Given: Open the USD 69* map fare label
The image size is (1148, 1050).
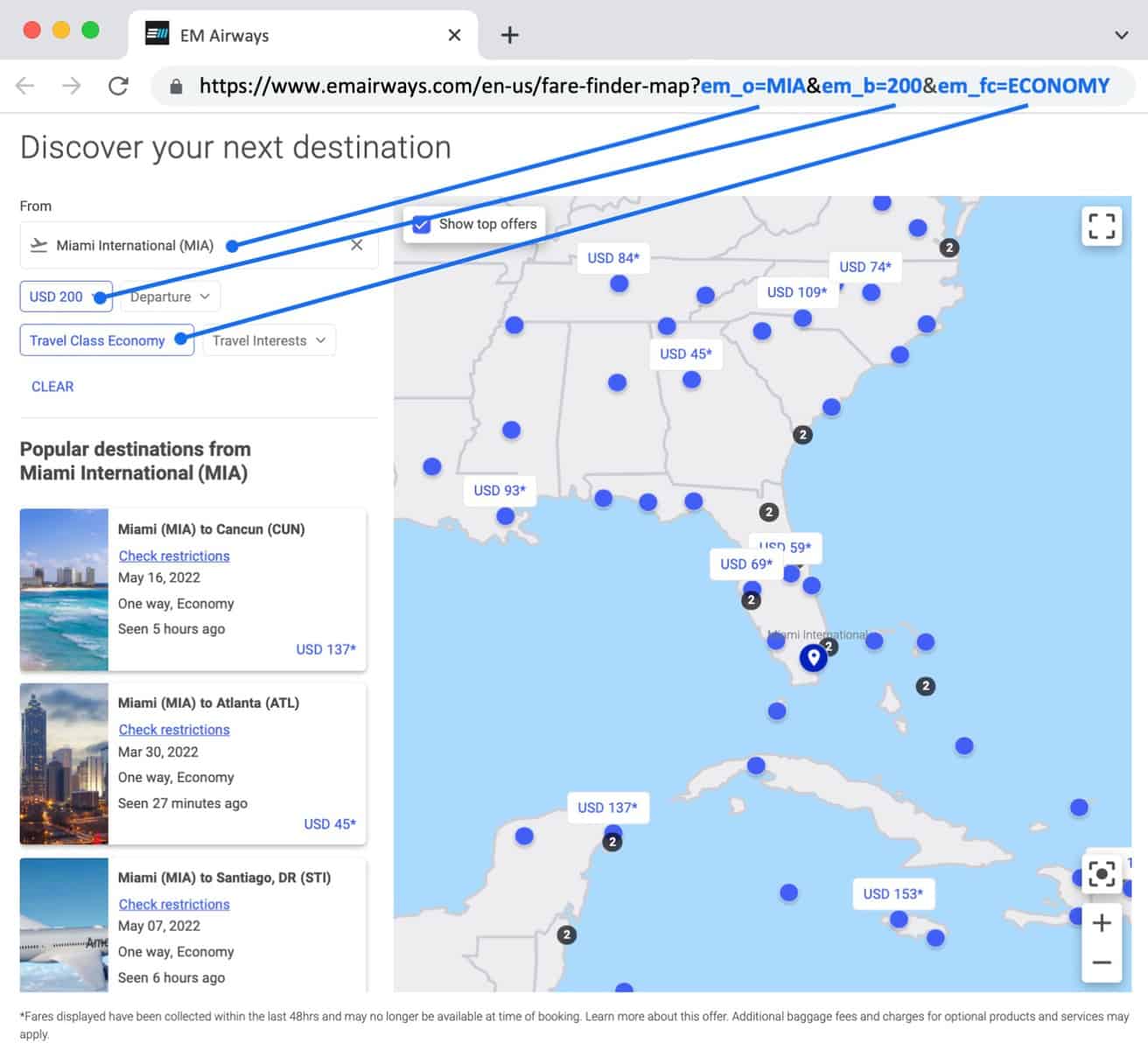Looking at the screenshot, I should coord(746,564).
